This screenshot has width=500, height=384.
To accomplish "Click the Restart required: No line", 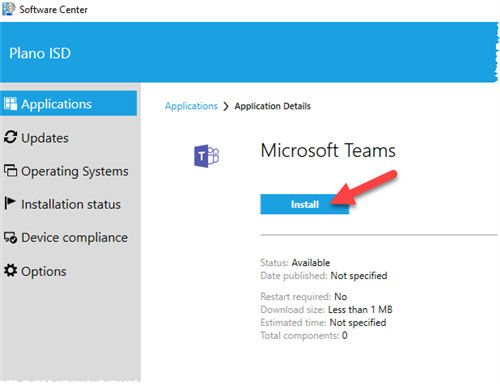I will tap(304, 296).
